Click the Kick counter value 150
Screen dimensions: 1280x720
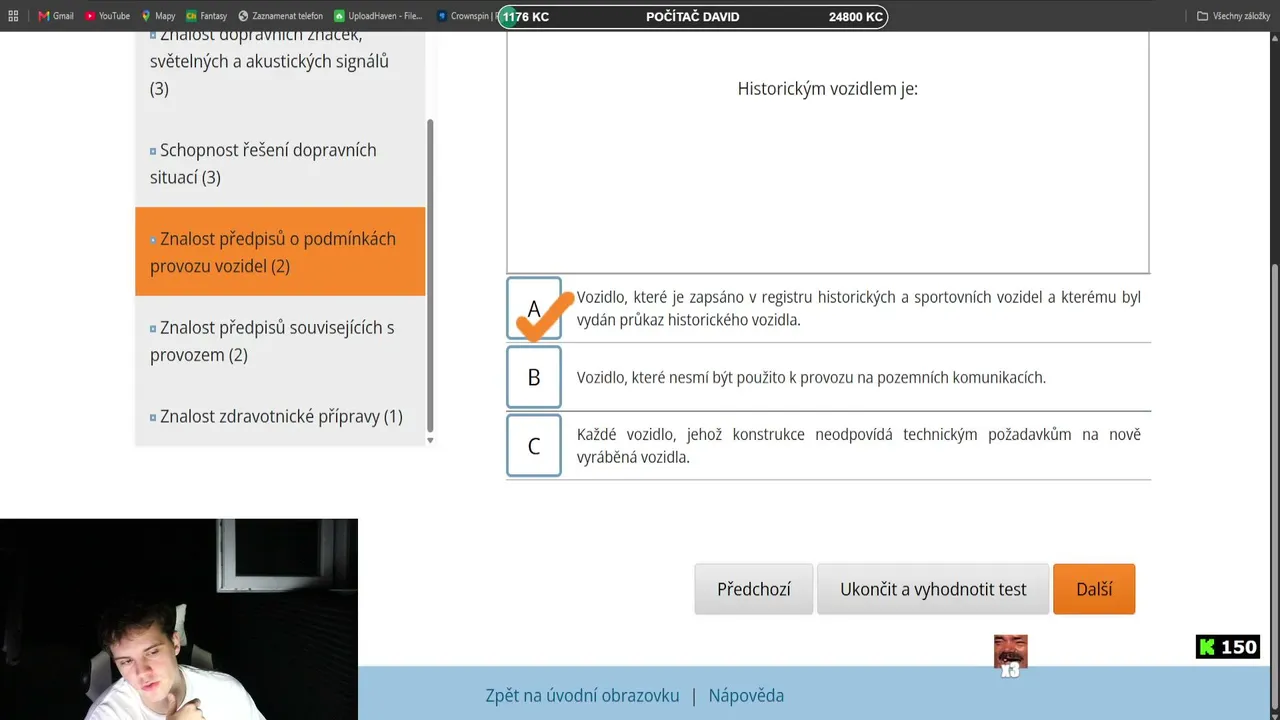1238,647
